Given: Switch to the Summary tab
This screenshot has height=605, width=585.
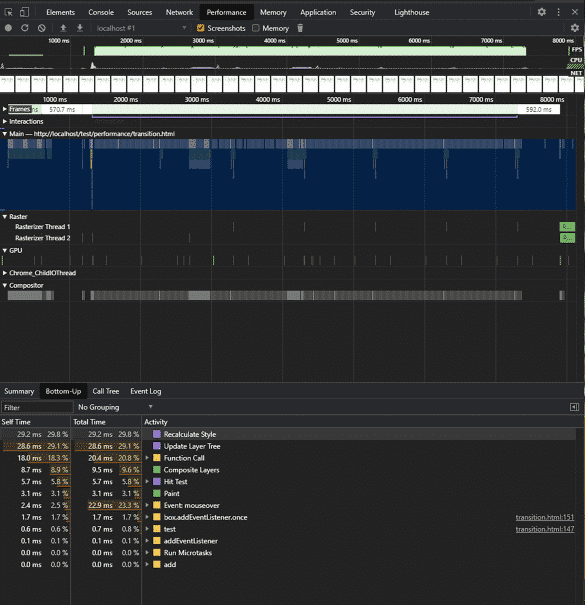Looking at the screenshot, I should tap(19, 391).
